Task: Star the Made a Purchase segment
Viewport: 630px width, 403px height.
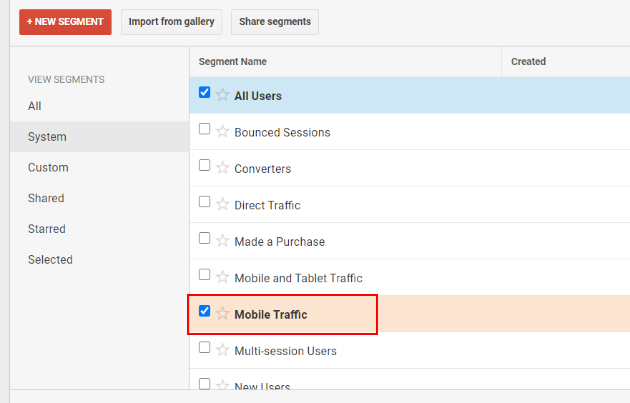Action: pos(222,241)
